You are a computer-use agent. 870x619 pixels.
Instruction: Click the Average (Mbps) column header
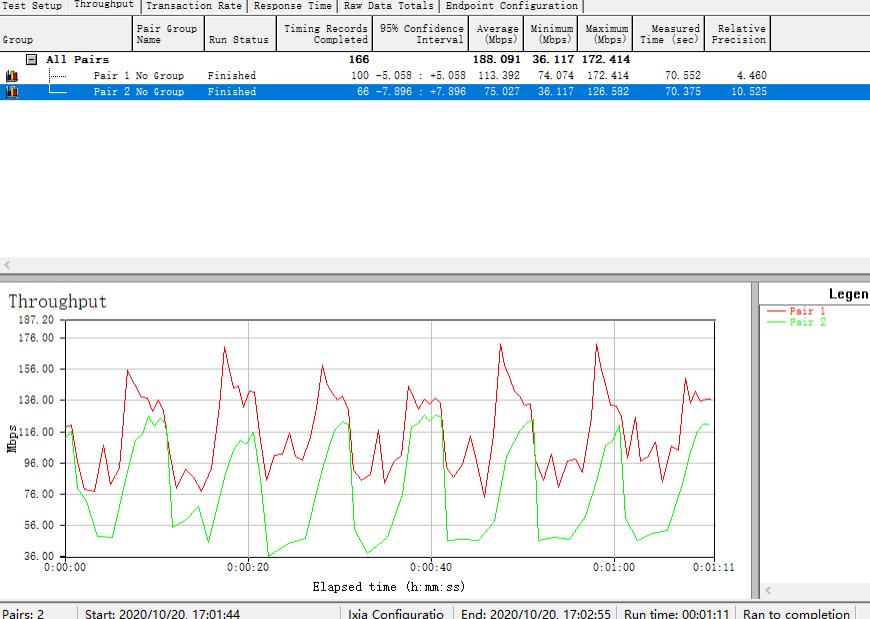497,34
